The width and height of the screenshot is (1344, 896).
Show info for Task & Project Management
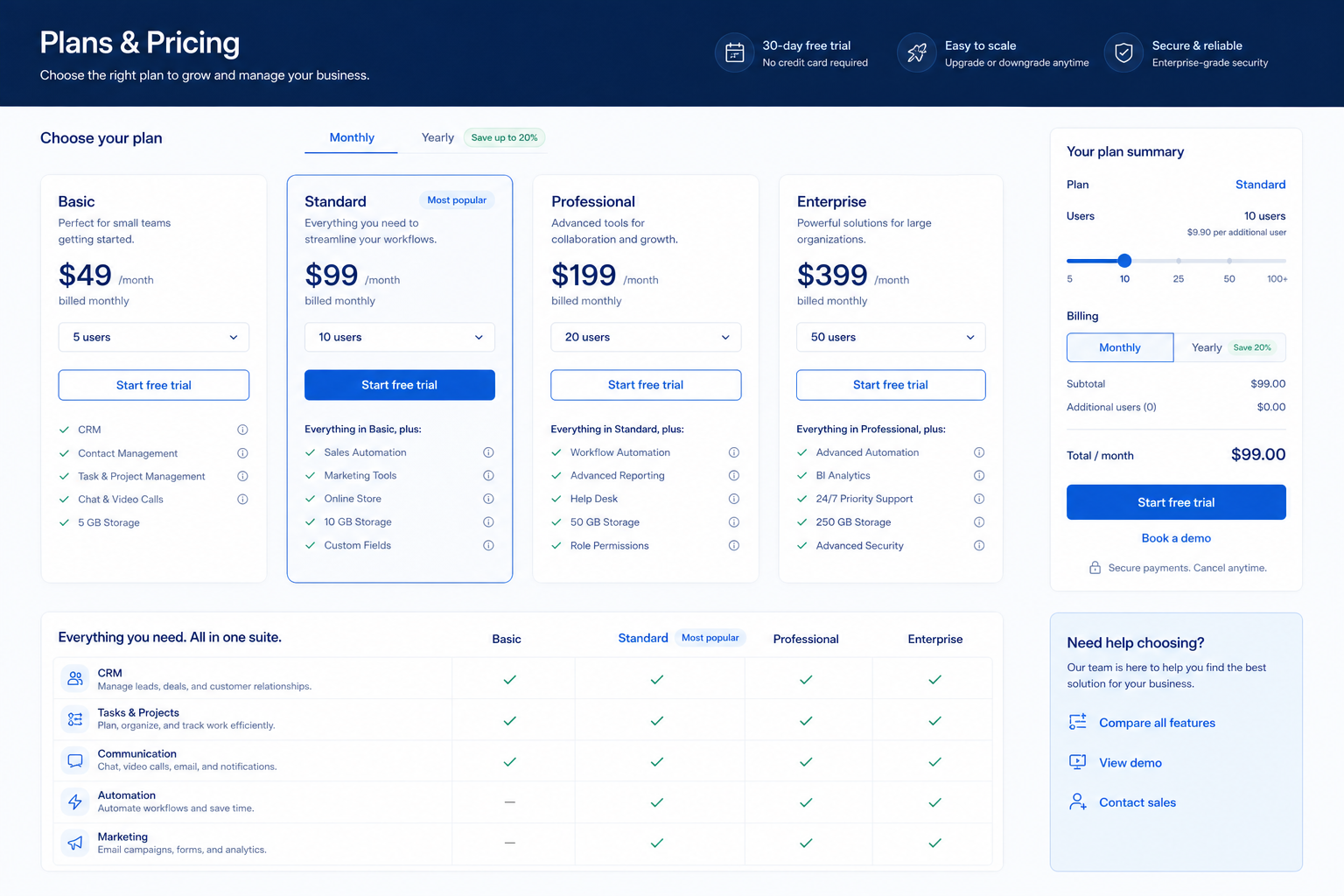pos(242,476)
